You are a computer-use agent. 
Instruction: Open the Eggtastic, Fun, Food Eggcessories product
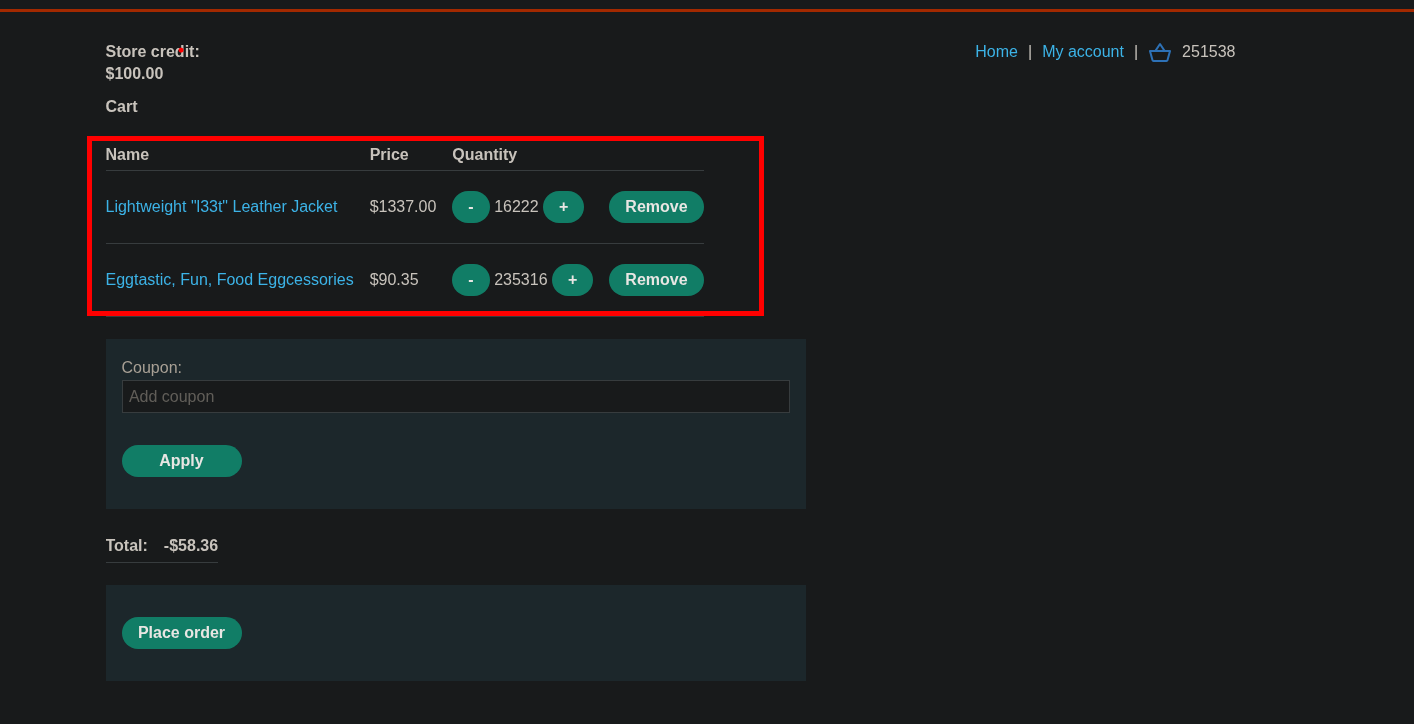coord(229,280)
